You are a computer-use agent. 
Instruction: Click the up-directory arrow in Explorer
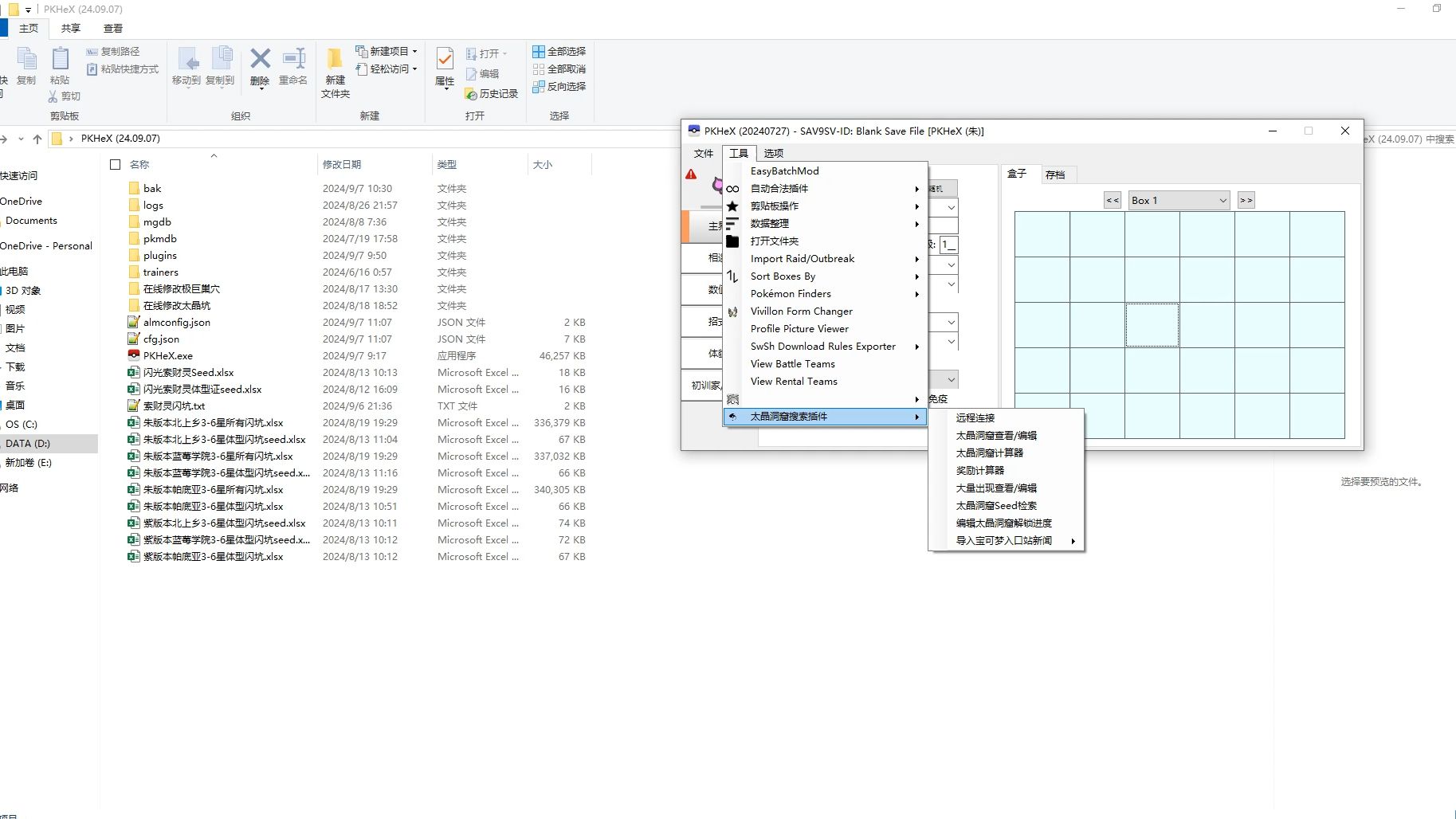(x=37, y=139)
